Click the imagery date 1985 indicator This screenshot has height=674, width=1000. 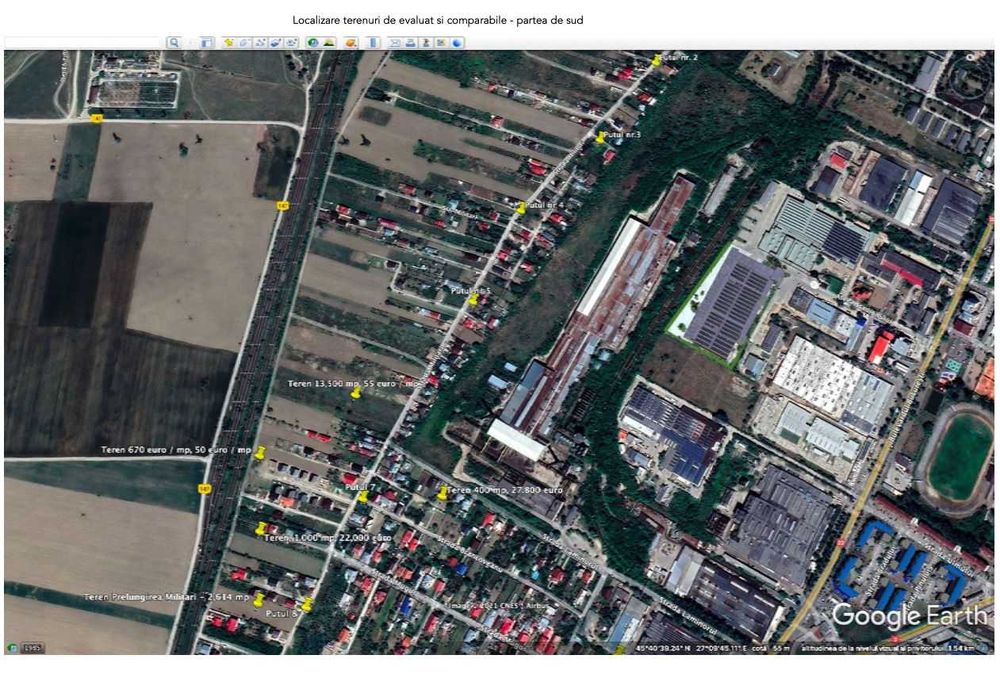[x=31, y=648]
